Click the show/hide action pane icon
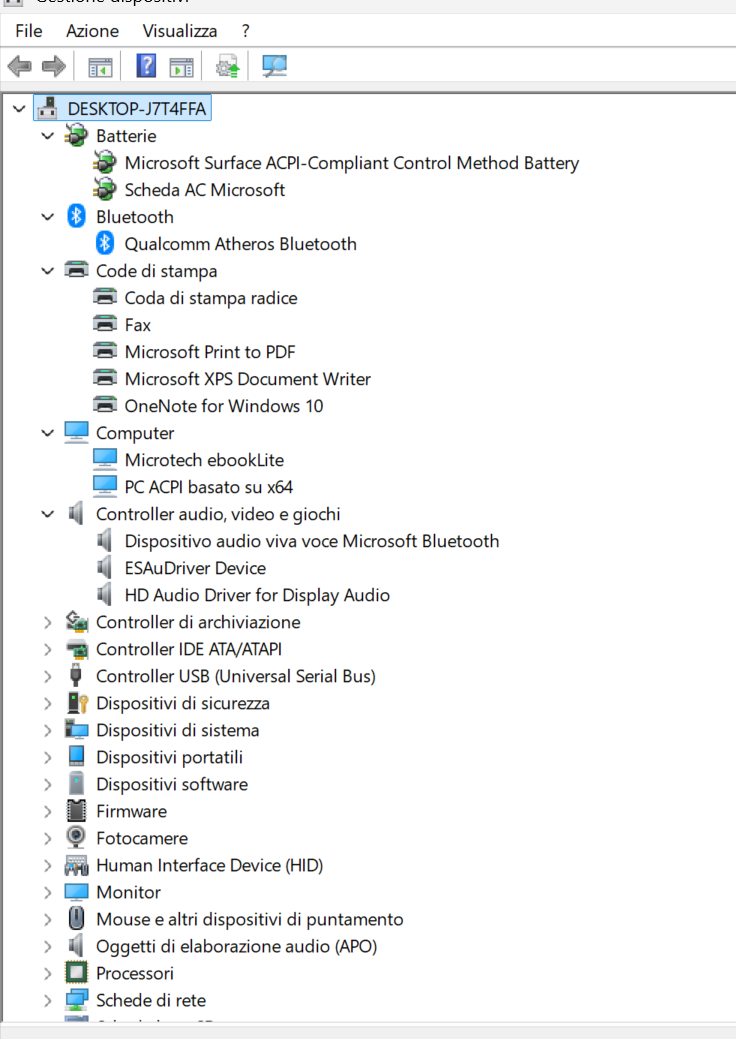The height and width of the screenshot is (1039, 736). [181, 66]
